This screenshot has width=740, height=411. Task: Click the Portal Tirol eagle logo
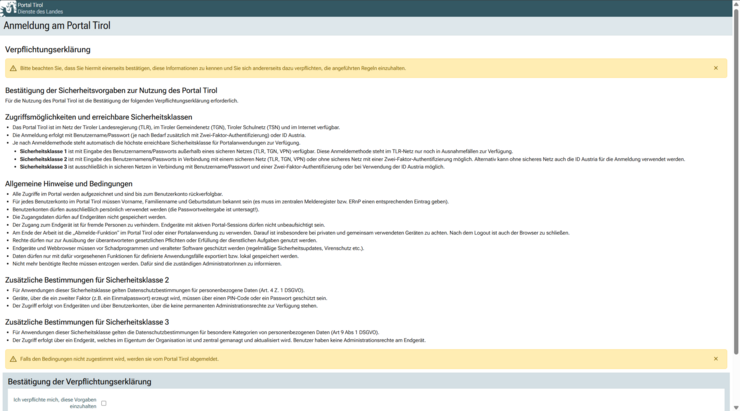point(8,8)
